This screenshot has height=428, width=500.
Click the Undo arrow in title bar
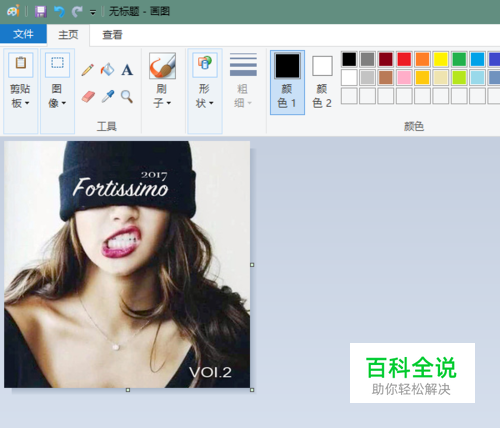pos(59,12)
